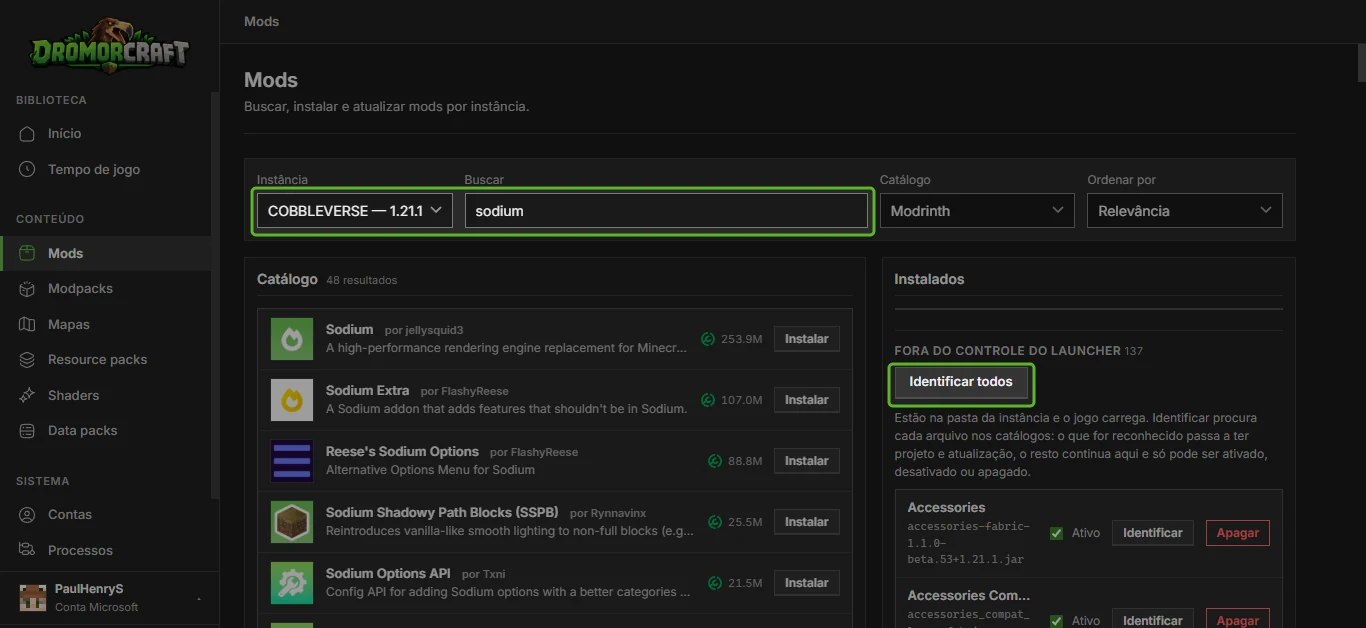Click the Resource packs icon
This screenshot has width=1366, height=628.
27,359
